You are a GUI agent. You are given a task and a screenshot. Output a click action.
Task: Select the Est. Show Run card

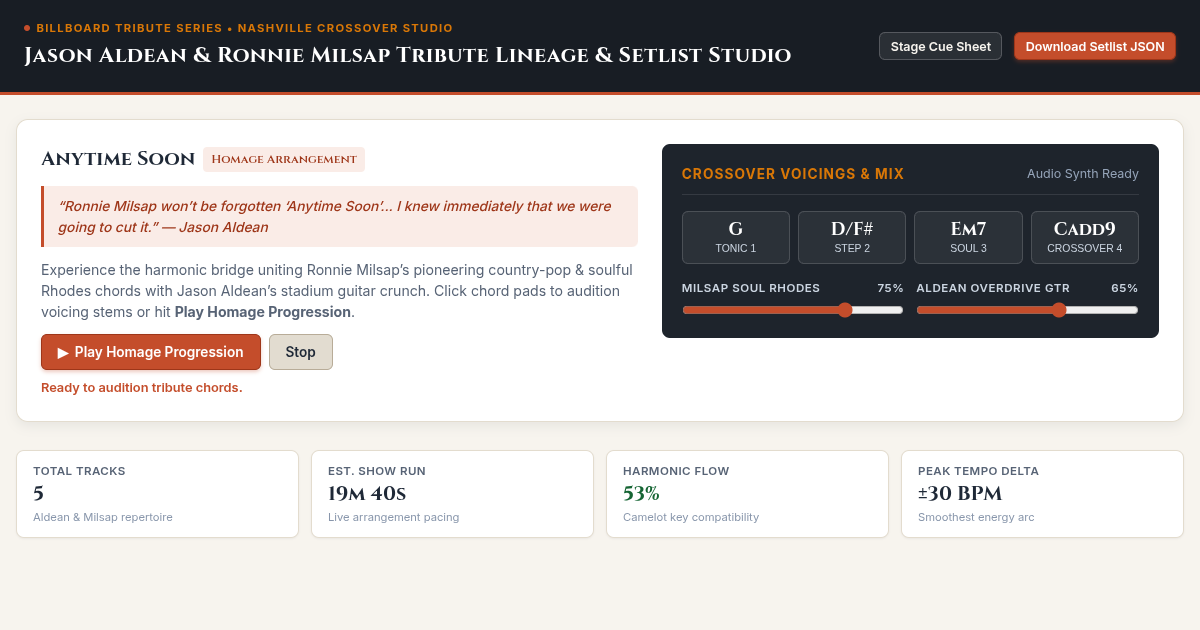[x=453, y=494]
